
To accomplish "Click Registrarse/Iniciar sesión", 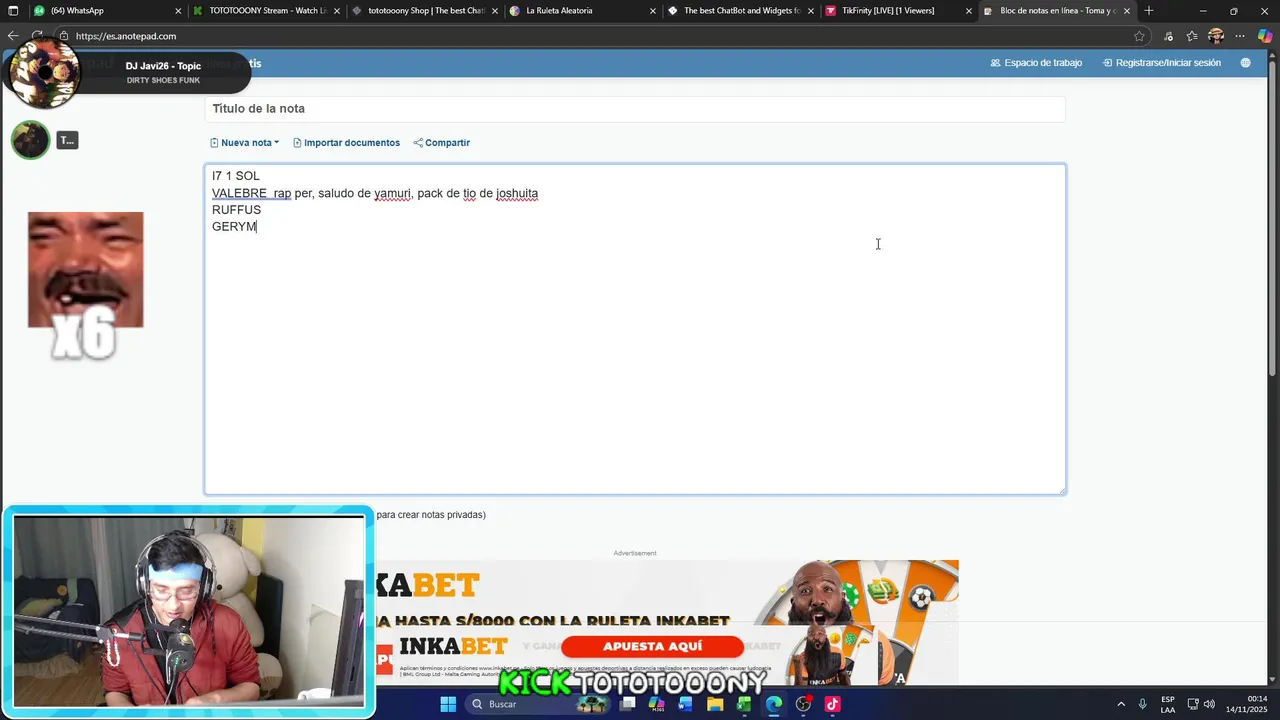I will tap(1162, 63).
